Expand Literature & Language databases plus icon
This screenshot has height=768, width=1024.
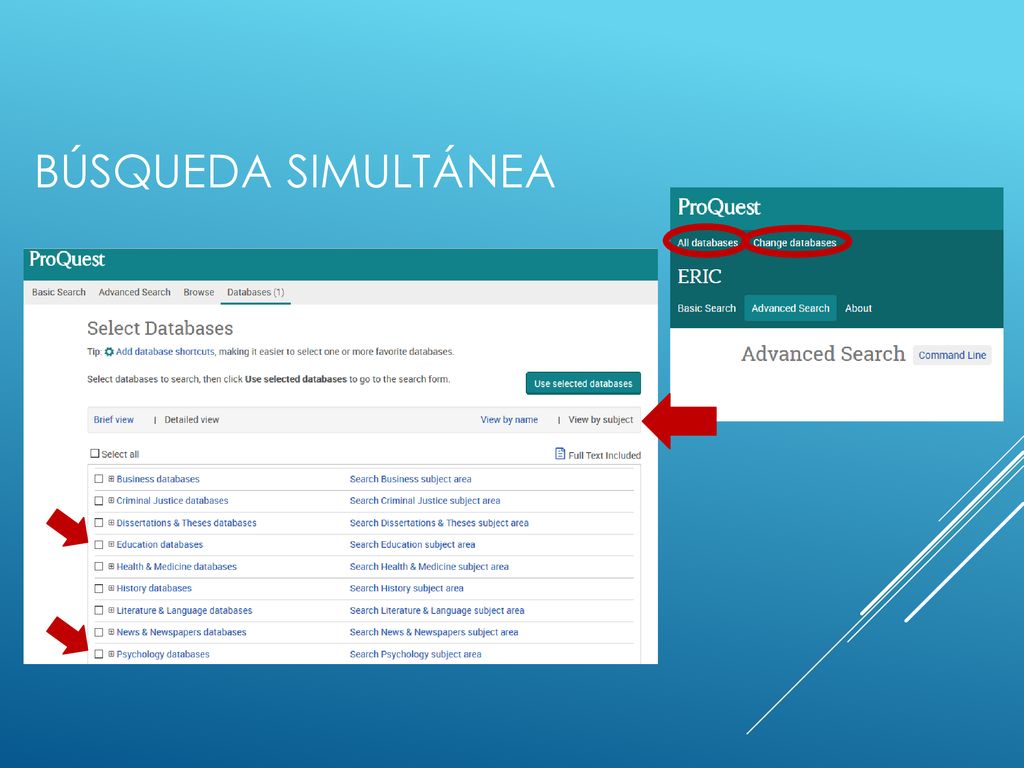[x=111, y=610]
